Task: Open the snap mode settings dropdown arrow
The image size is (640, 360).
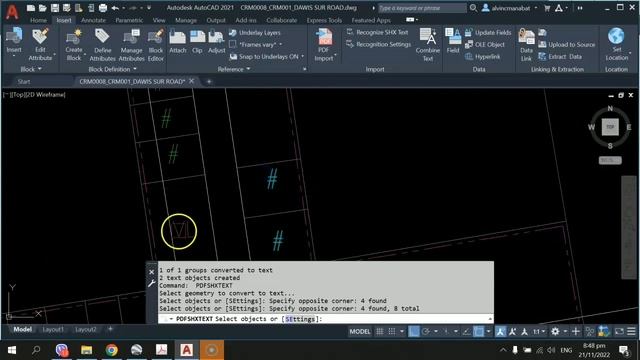Action: click(402, 331)
